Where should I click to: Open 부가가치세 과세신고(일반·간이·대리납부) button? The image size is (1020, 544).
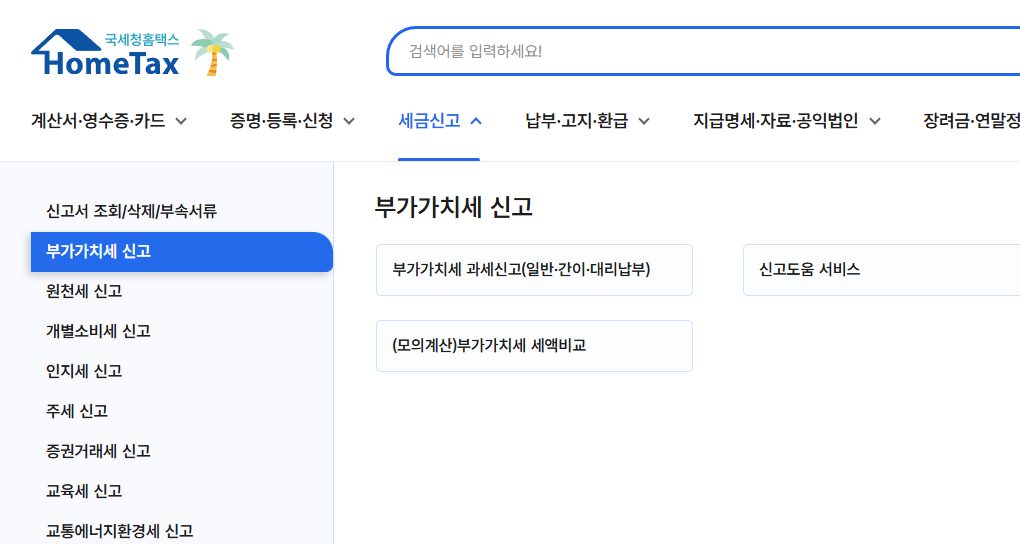[x=534, y=270]
